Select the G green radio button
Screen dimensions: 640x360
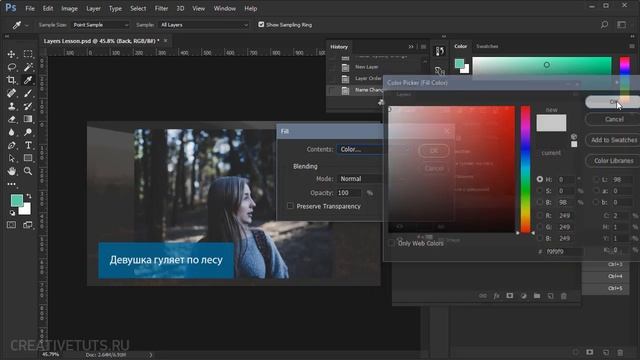[540, 227]
